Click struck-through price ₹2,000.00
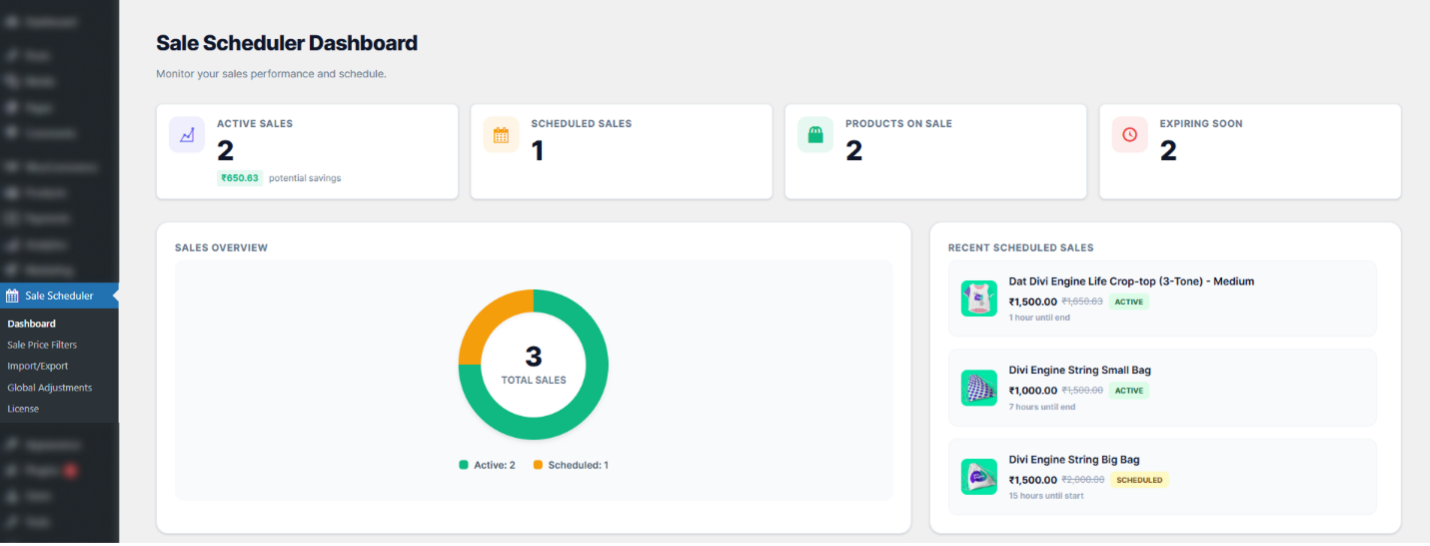 coord(1083,480)
